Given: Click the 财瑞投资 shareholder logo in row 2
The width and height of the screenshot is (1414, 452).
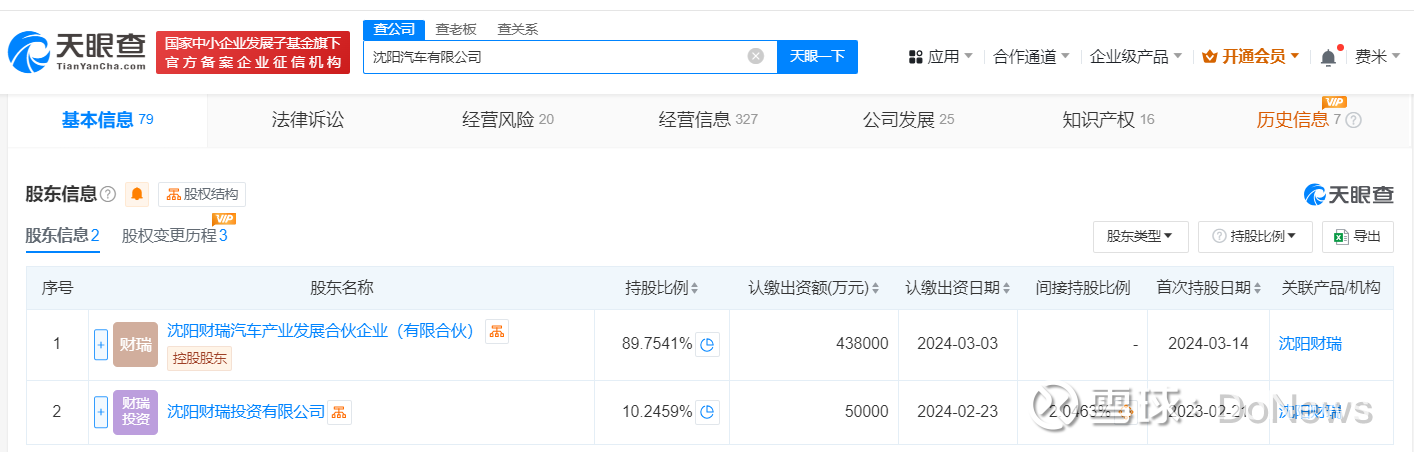Looking at the screenshot, I should click(136, 411).
